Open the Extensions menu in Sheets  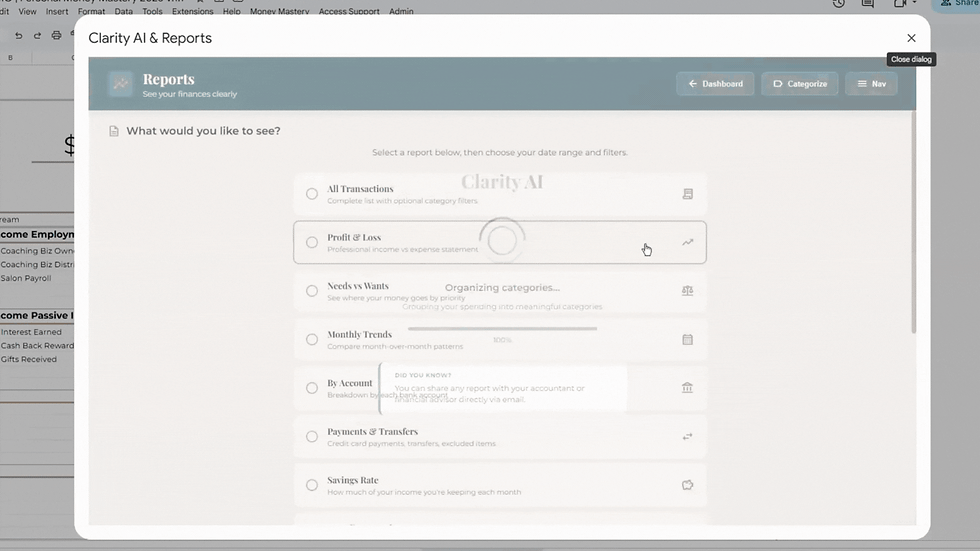point(192,11)
